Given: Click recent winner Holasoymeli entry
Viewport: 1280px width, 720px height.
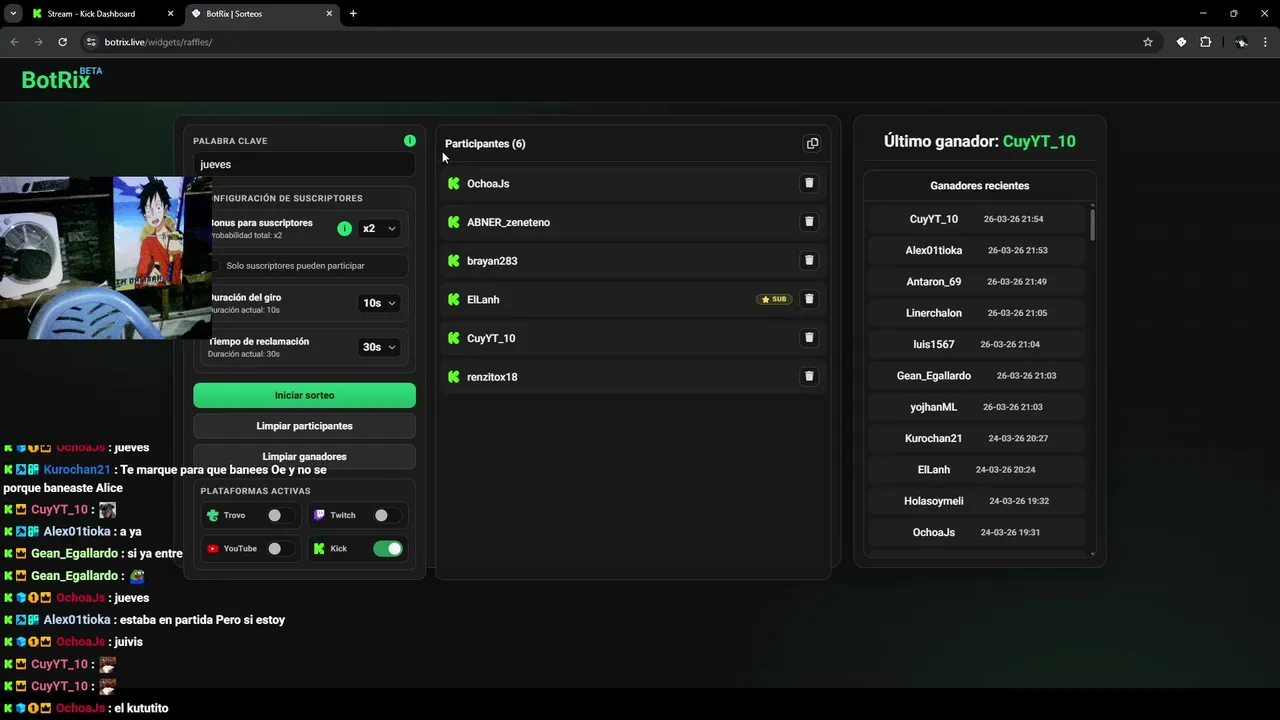Looking at the screenshot, I should tap(976, 501).
